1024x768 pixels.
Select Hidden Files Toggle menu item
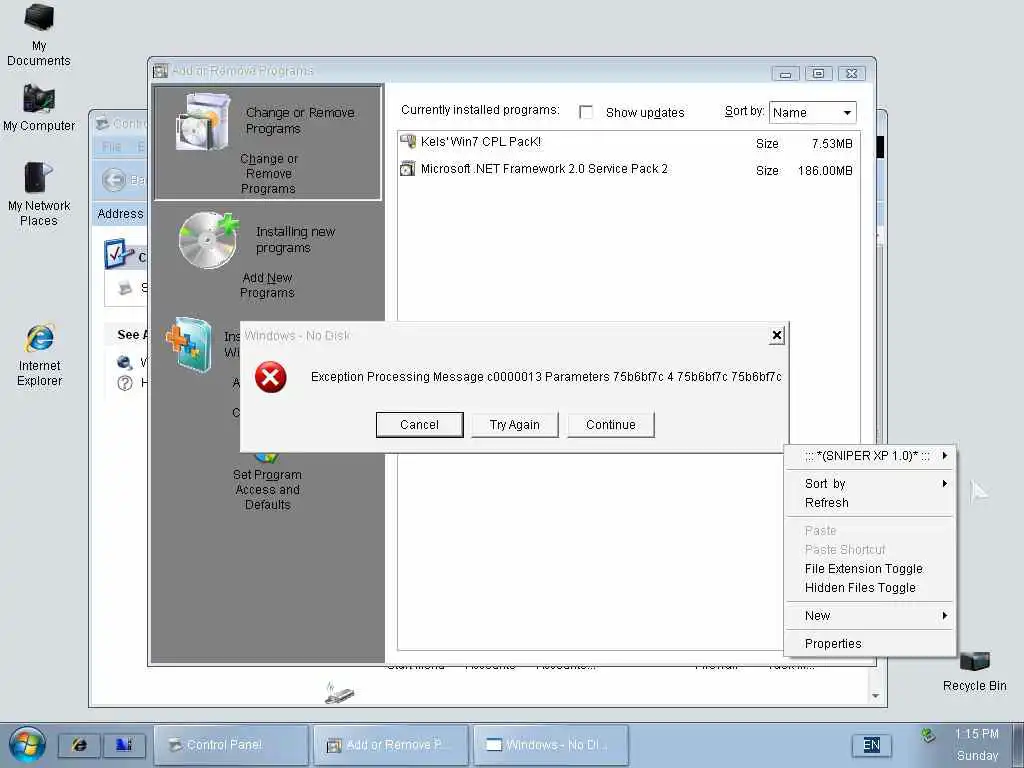point(871,588)
